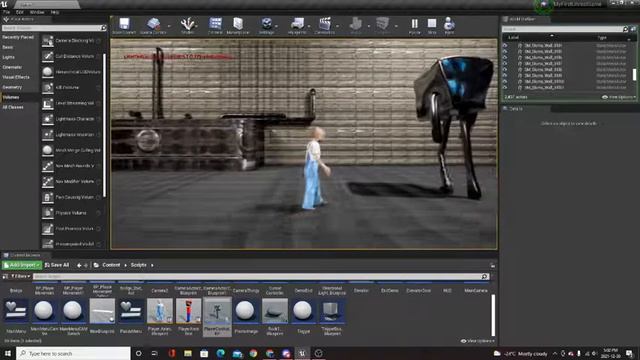Viewport: 640px width, 360px height.
Task: Select the Lightmass Character Indirect Detail Volume icon
Action: pyautogui.click(x=48, y=119)
